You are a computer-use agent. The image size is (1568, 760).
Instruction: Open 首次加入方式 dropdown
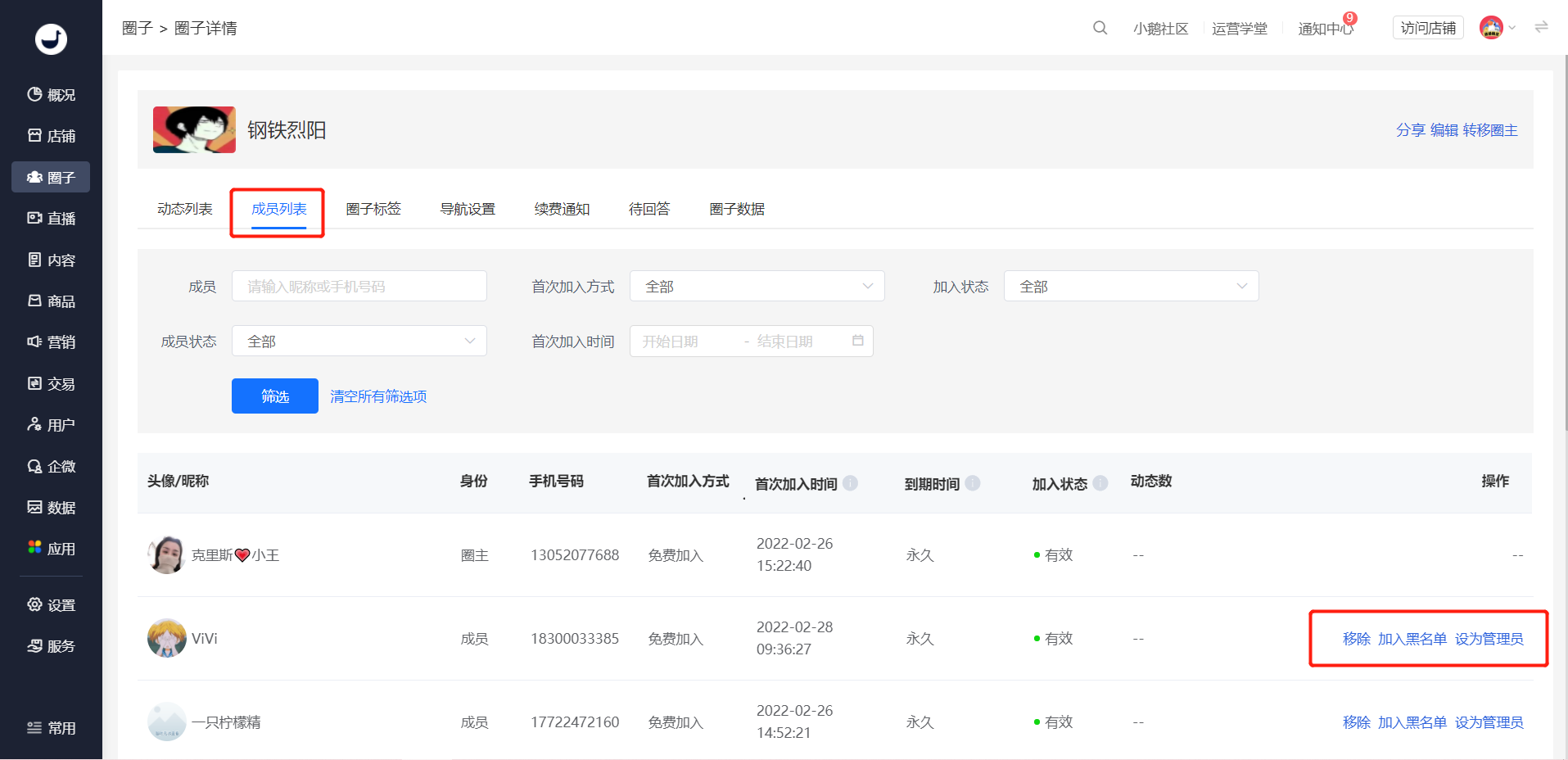coord(757,286)
